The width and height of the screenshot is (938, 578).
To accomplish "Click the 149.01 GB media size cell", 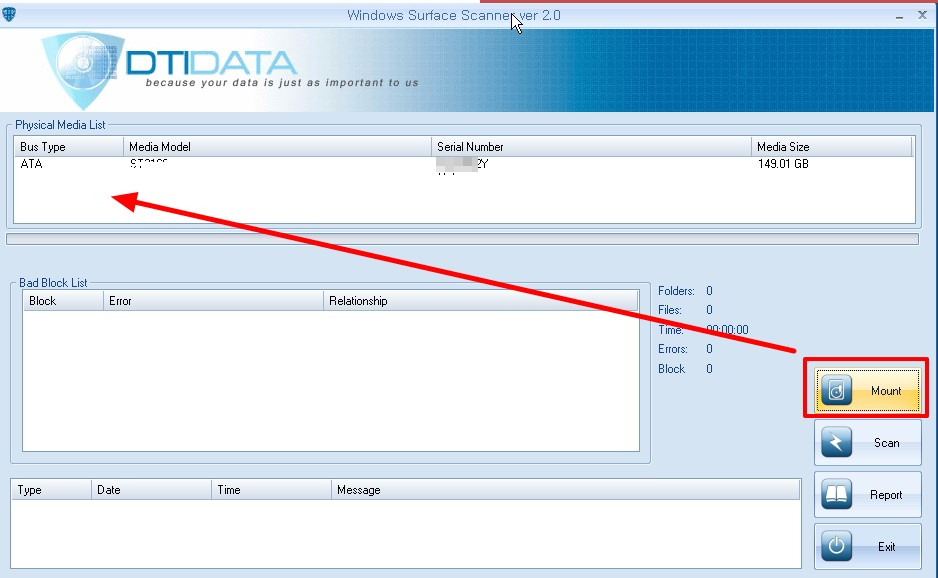I will tap(783, 165).
